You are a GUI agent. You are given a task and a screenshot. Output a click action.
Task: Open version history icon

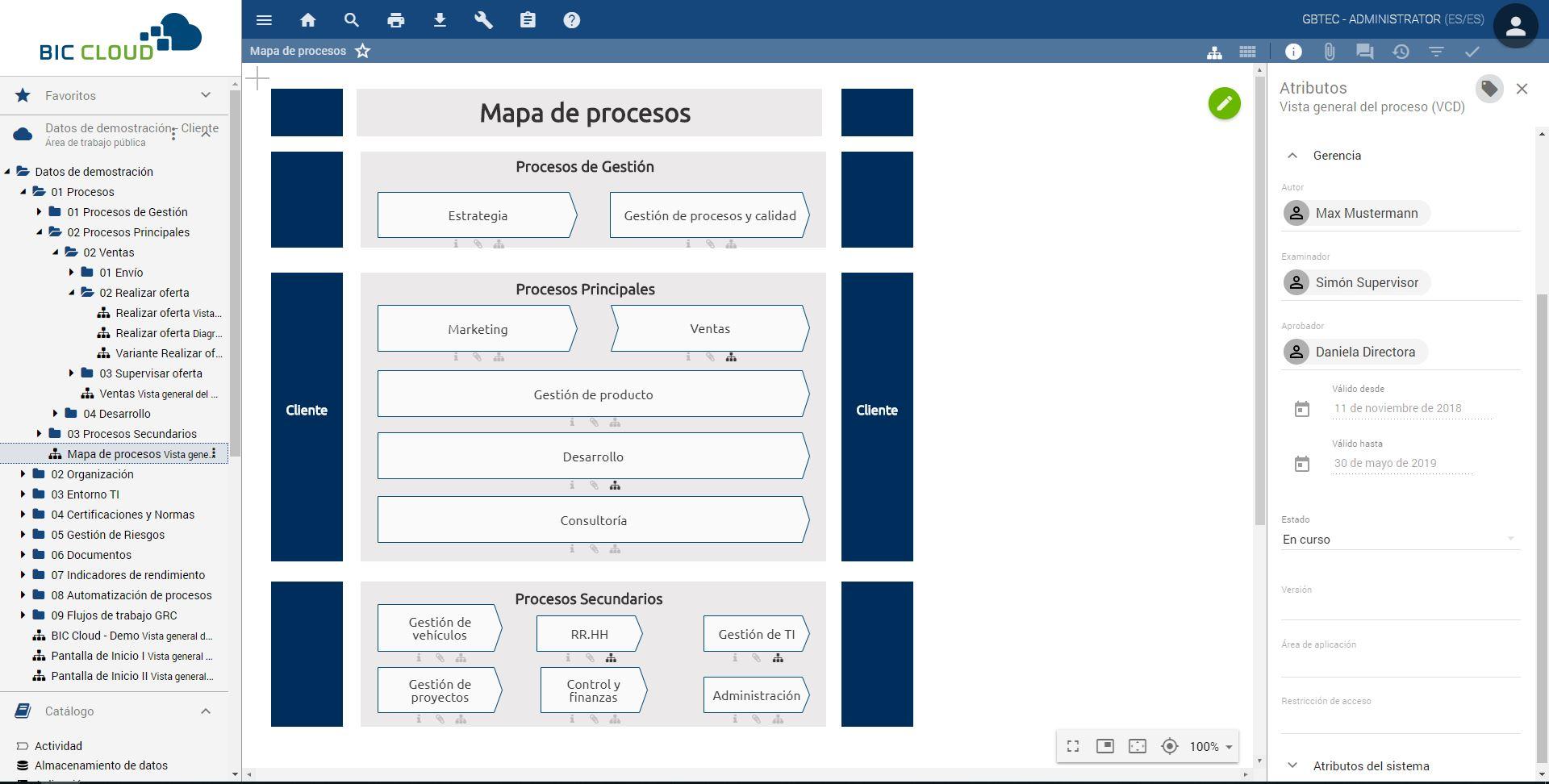click(1401, 52)
